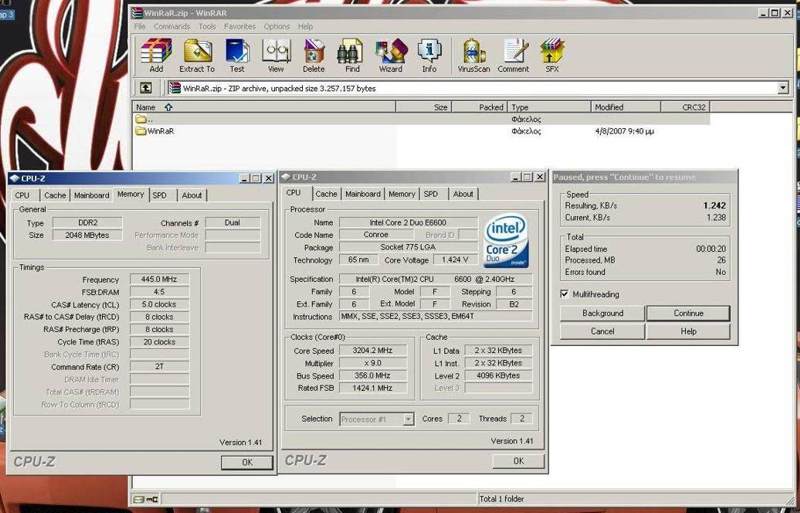This screenshot has width=800, height=513.
Task: Click OK in left CPU-Z window
Action: (247, 462)
